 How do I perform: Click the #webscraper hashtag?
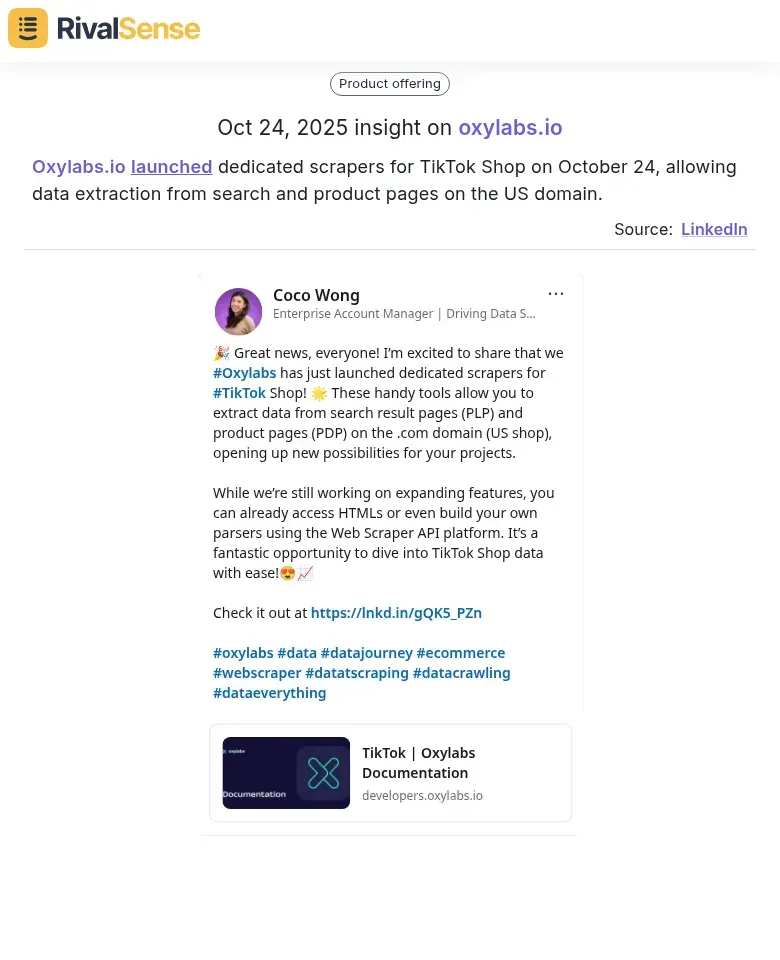257,673
